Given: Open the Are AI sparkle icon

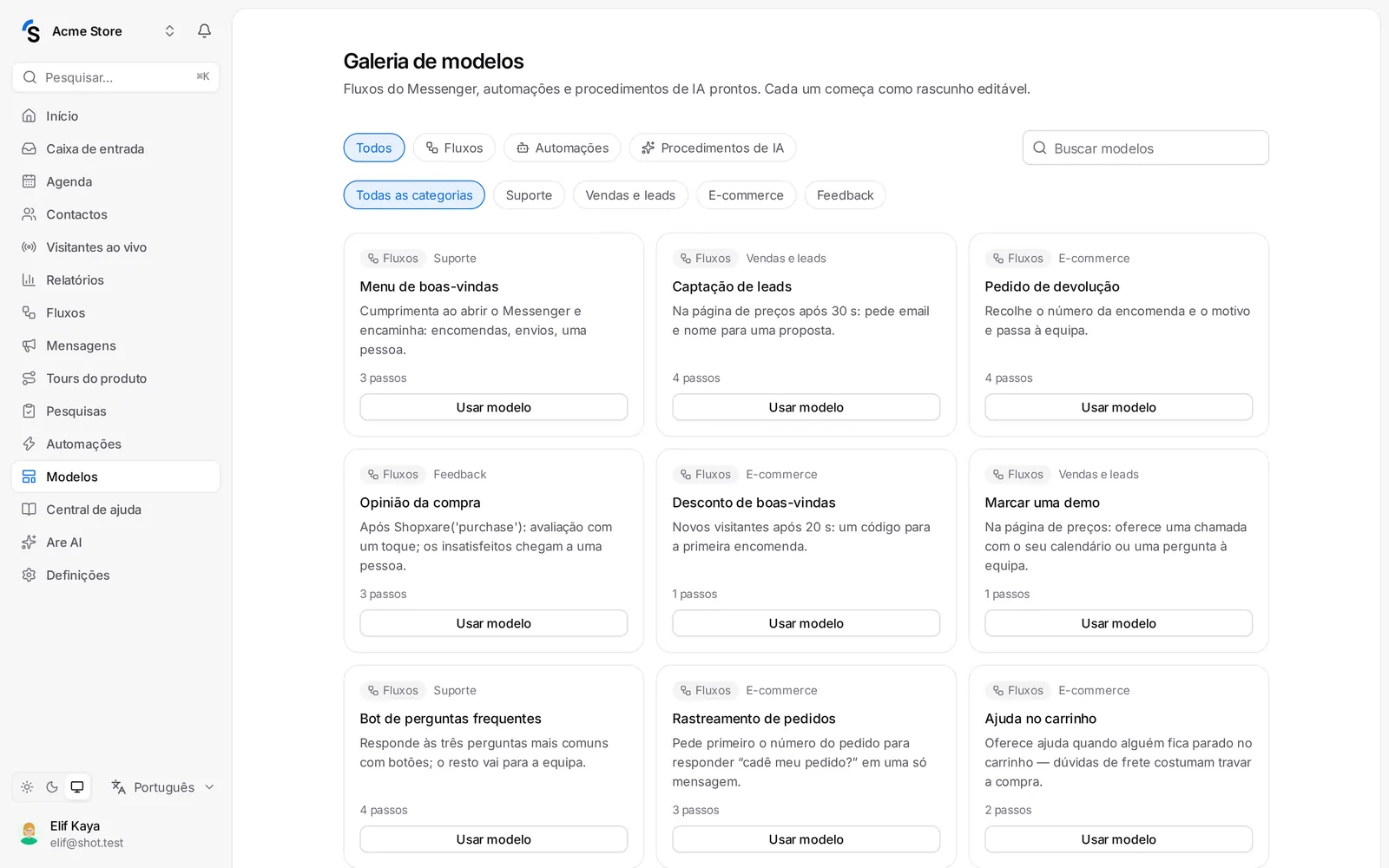Looking at the screenshot, I should [29, 542].
